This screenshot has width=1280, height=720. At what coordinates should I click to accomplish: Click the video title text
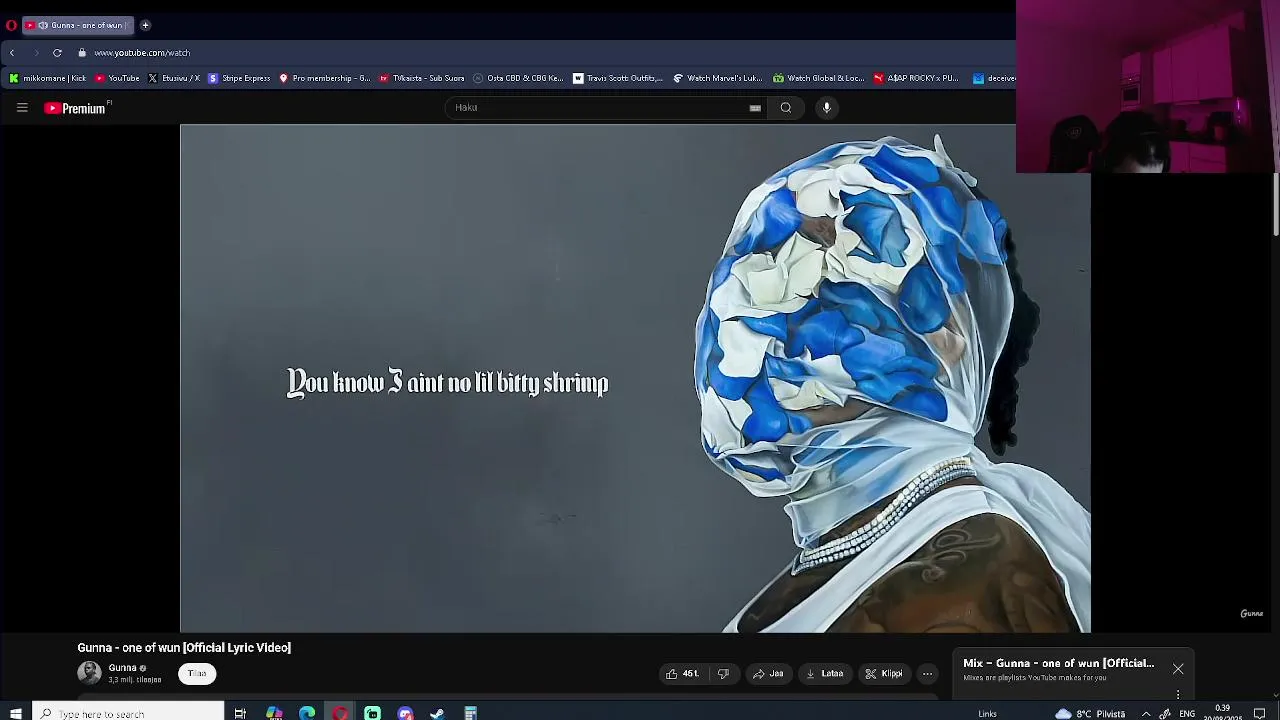coord(184,648)
